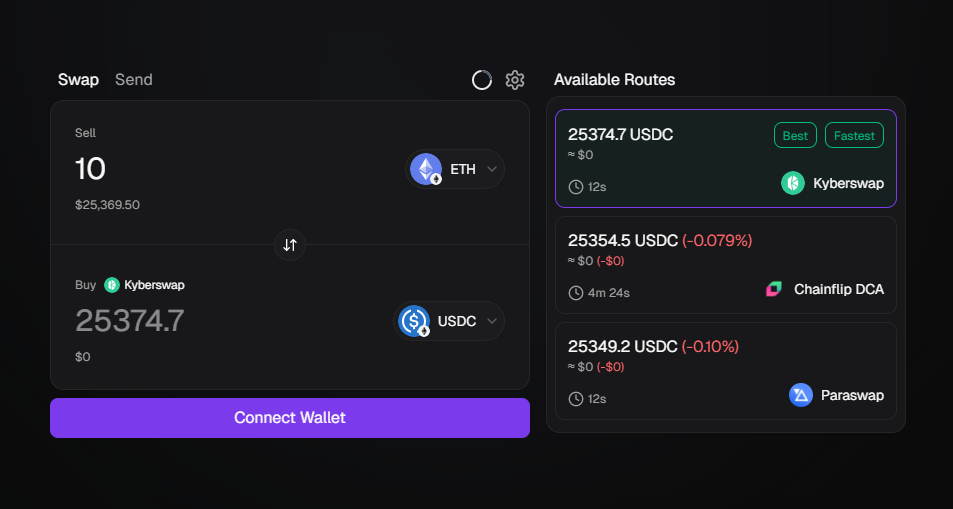The width and height of the screenshot is (953, 509).
Task: Click the Chainflip DCA logo icon
Action: coord(774,289)
